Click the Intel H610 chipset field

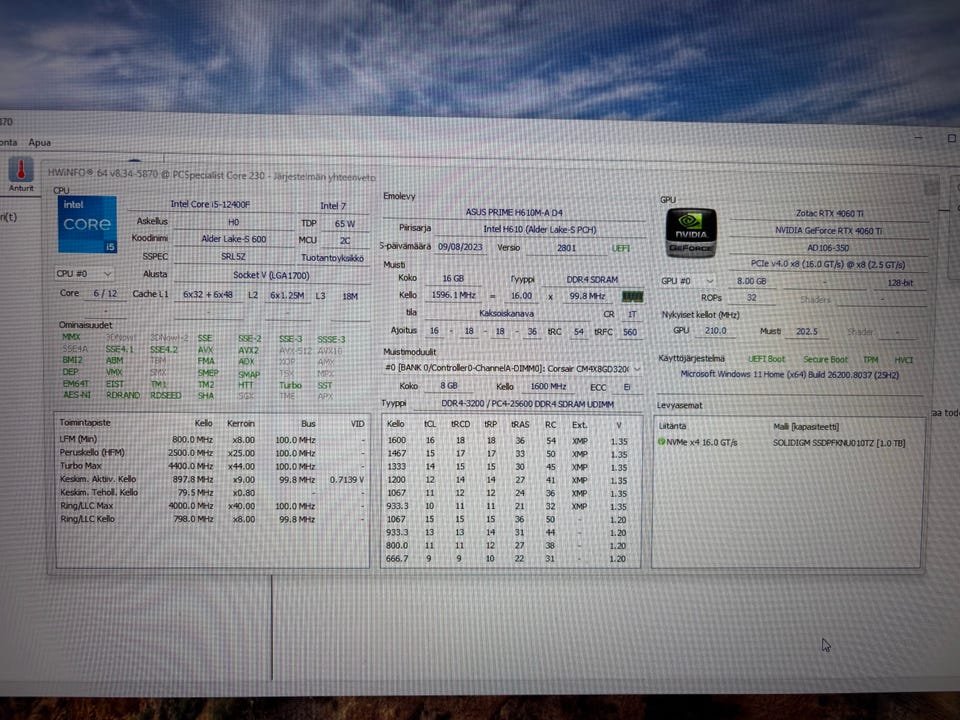point(539,230)
